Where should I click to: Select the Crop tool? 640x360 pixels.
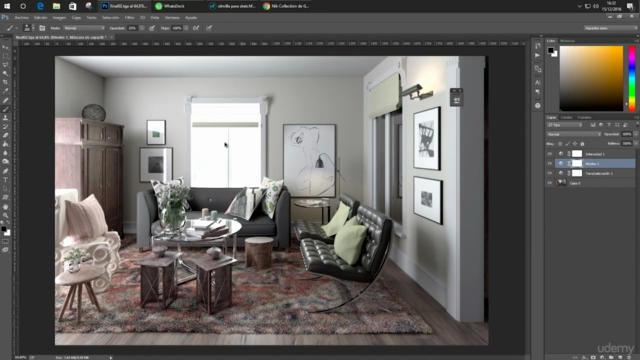[x=6, y=82]
